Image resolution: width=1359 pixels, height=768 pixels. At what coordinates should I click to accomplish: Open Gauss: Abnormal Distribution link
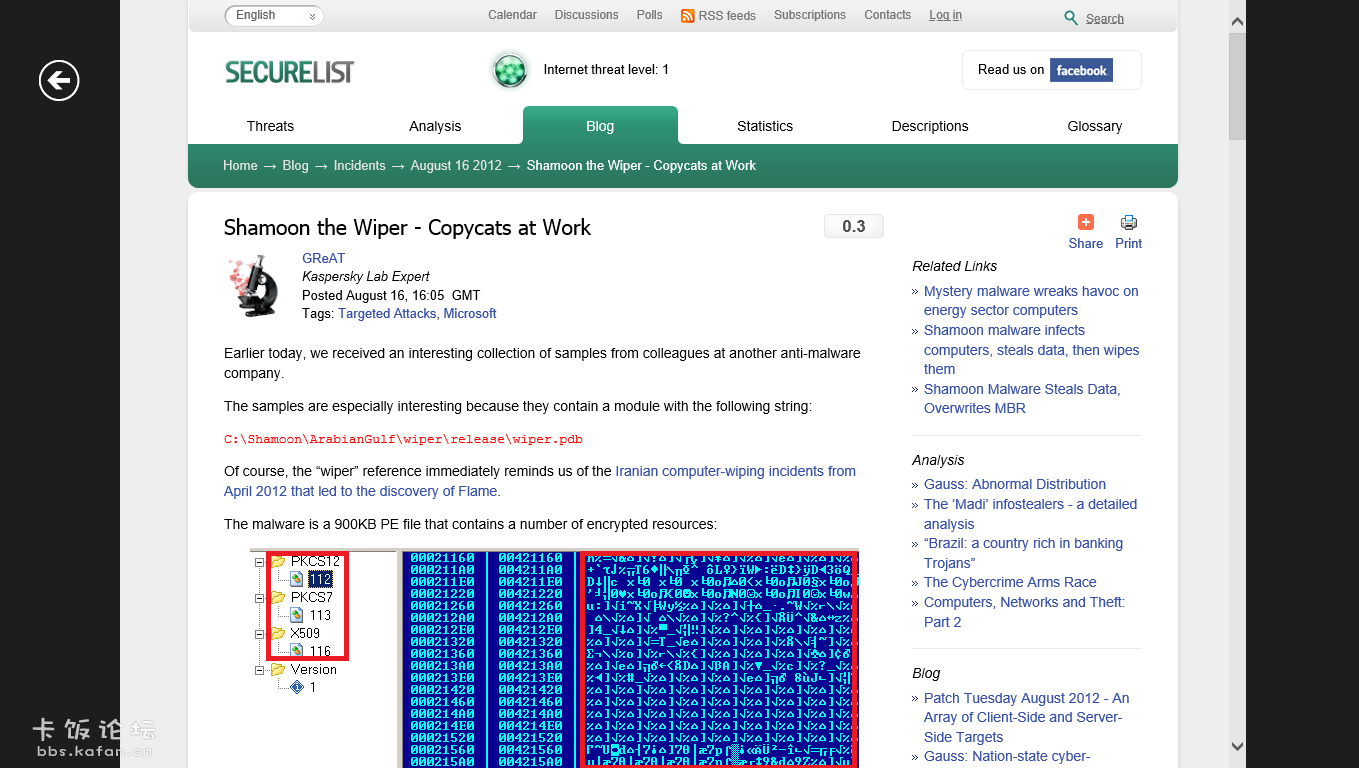click(x=1015, y=484)
